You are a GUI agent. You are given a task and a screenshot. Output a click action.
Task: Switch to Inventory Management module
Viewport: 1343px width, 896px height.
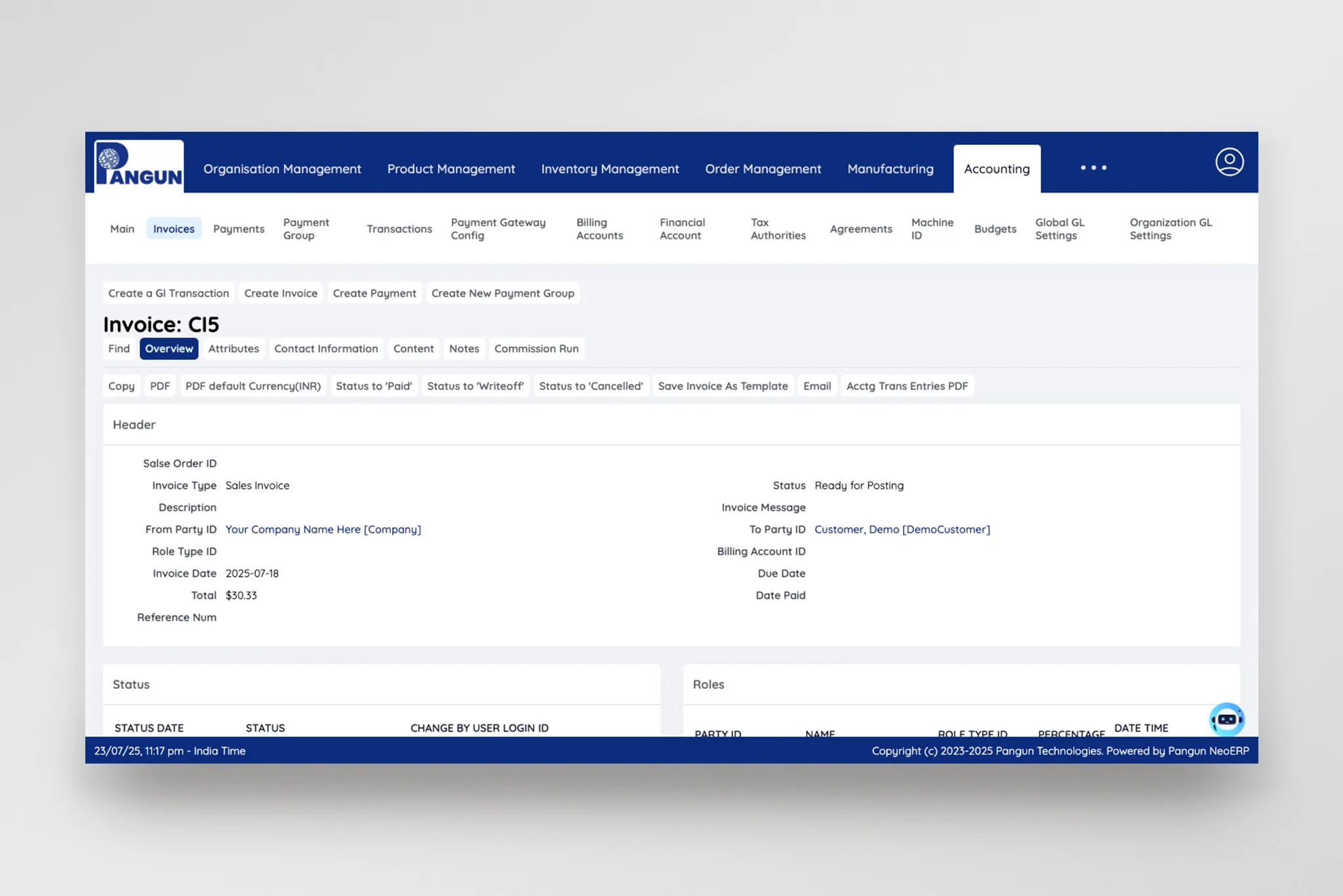point(609,169)
